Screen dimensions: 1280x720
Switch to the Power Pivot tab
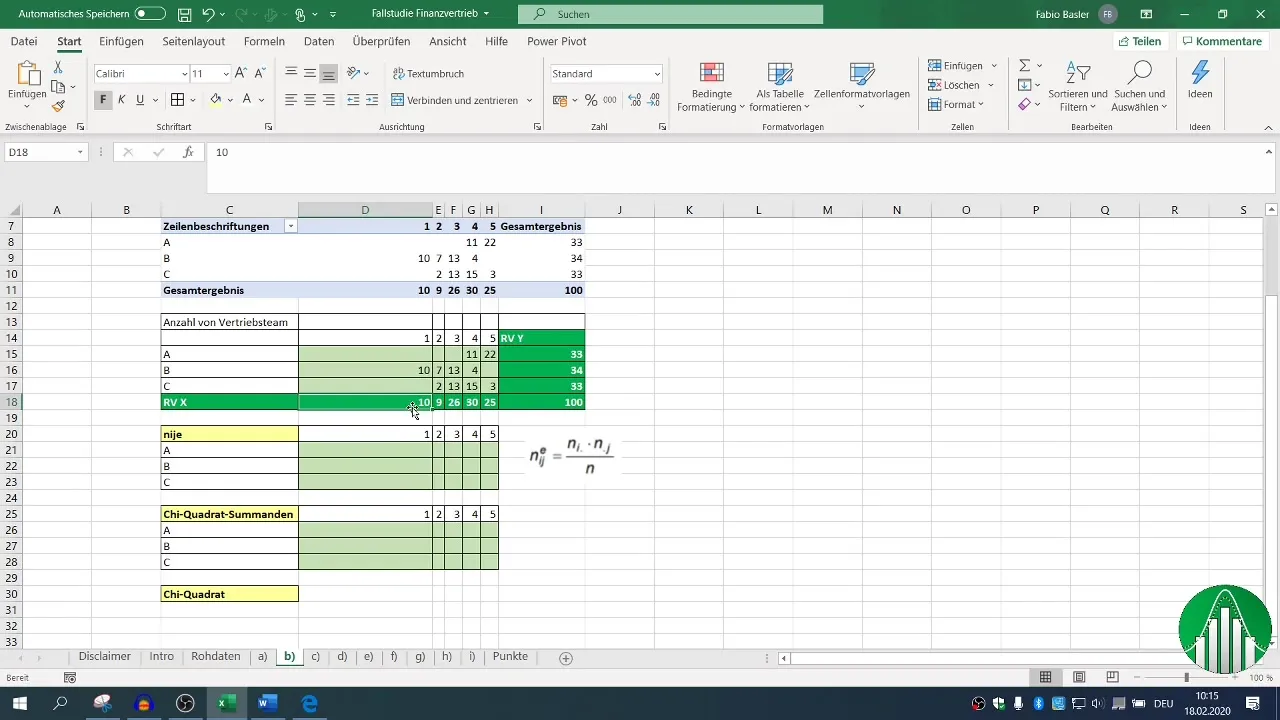pos(557,42)
